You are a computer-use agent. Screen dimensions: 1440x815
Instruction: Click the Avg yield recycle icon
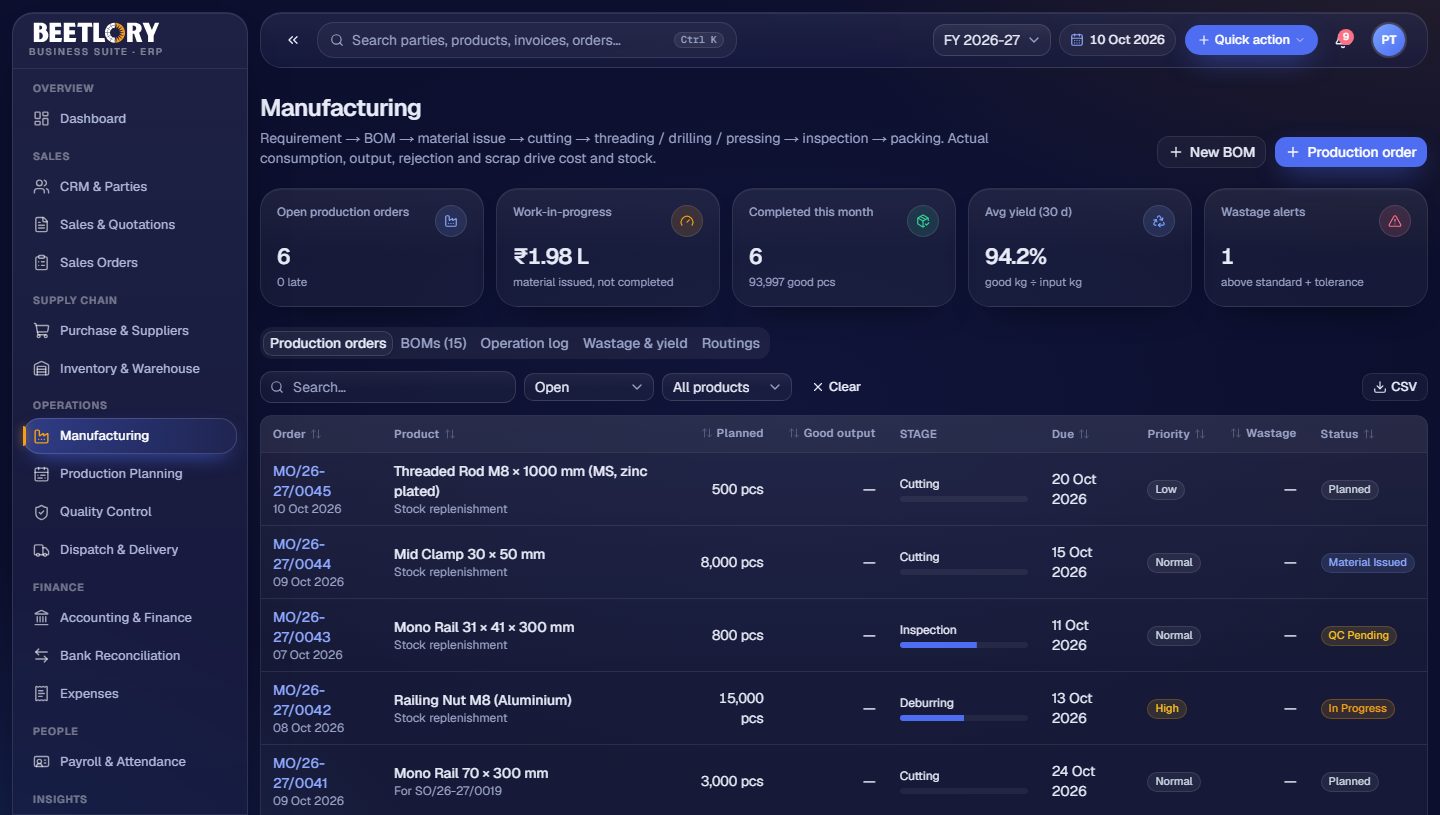[x=1158, y=221]
